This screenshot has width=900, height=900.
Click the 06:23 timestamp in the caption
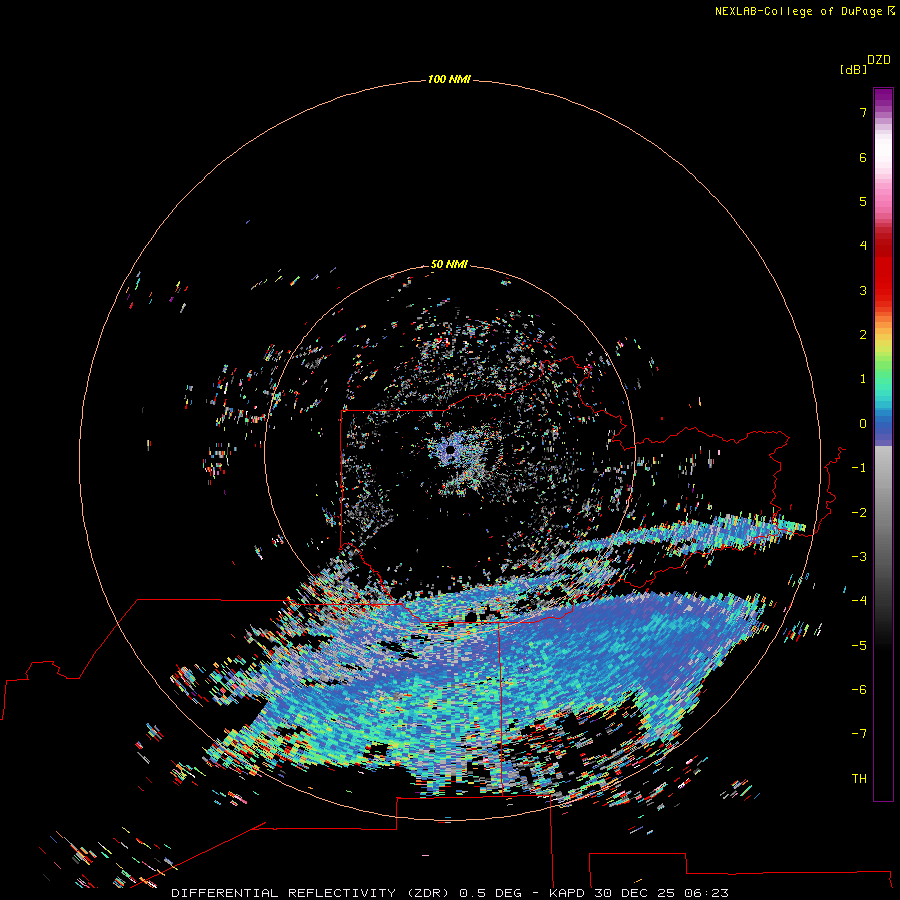[707, 893]
